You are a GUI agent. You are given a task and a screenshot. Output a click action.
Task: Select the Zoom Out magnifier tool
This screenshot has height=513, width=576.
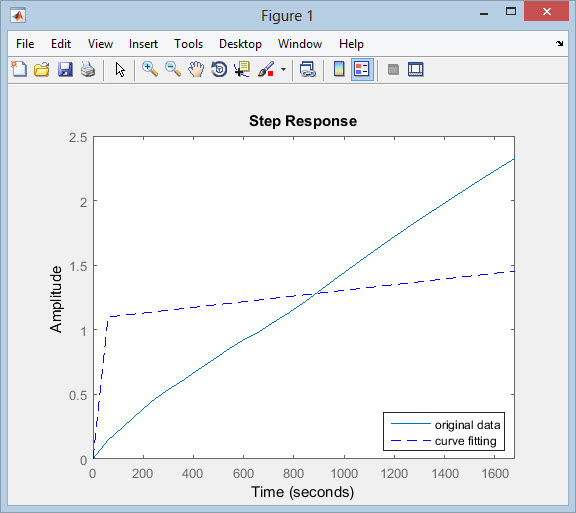pos(173,69)
